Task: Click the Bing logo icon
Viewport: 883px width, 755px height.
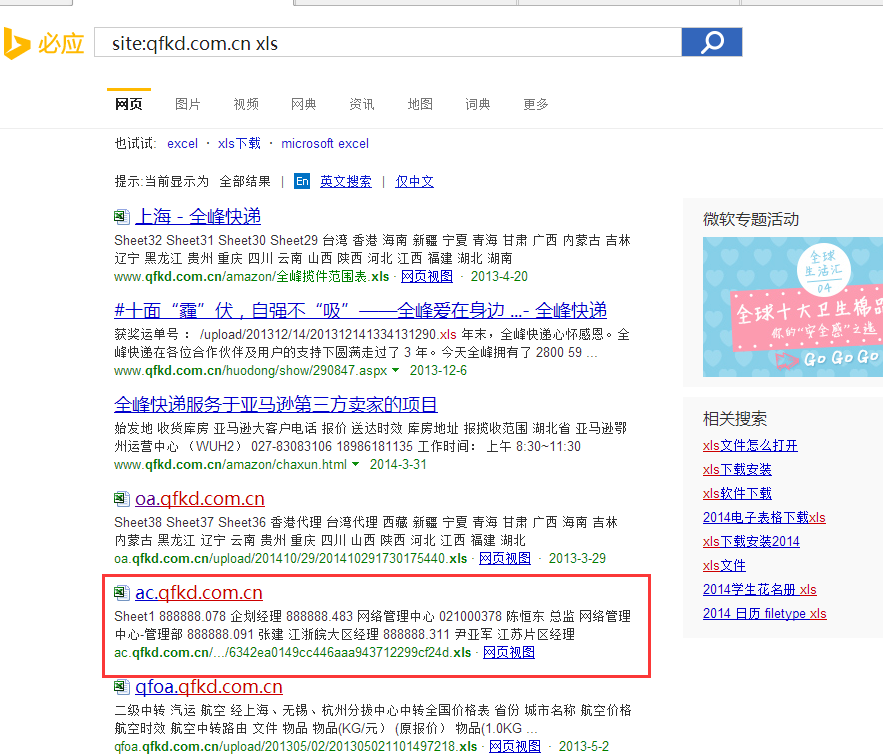Action: click(x=17, y=43)
